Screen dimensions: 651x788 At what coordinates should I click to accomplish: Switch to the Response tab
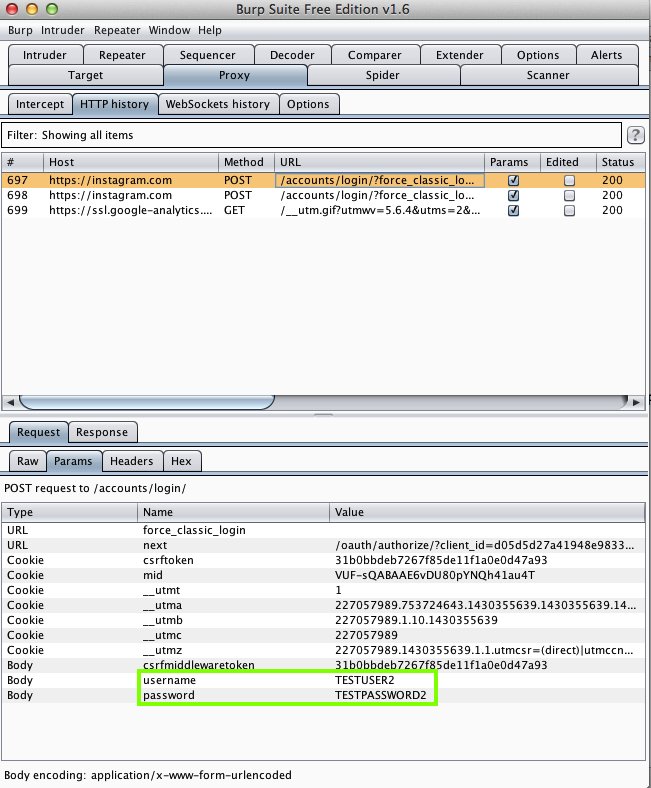(102, 432)
